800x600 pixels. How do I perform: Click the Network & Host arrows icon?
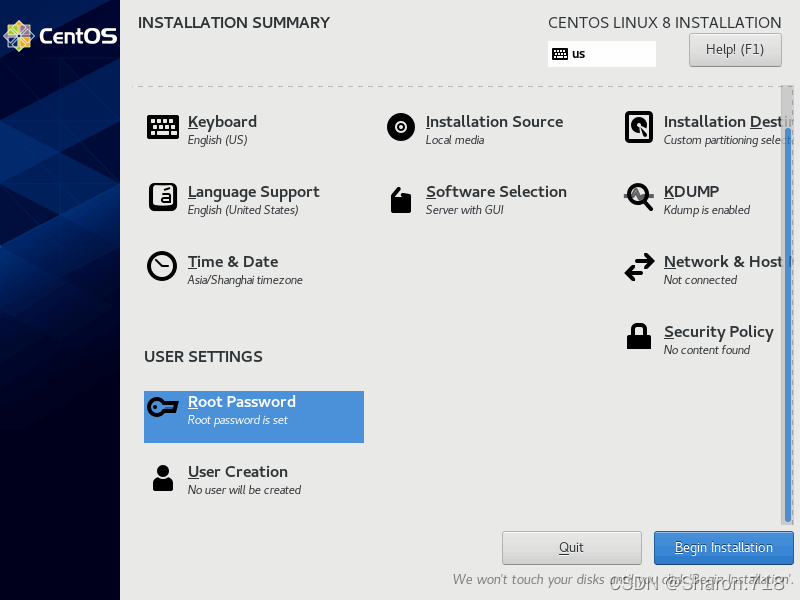point(639,267)
